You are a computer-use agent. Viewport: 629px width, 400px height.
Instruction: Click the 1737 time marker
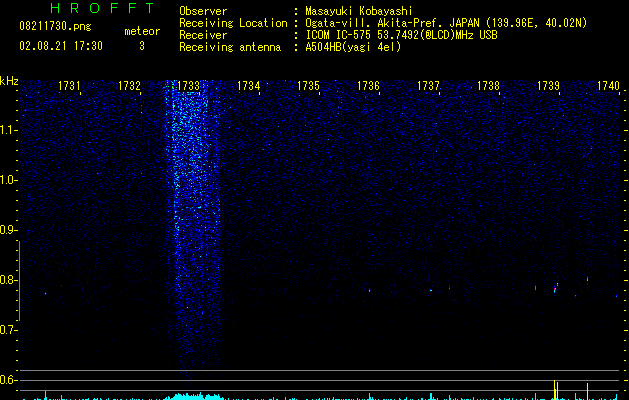pyautogui.click(x=428, y=86)
